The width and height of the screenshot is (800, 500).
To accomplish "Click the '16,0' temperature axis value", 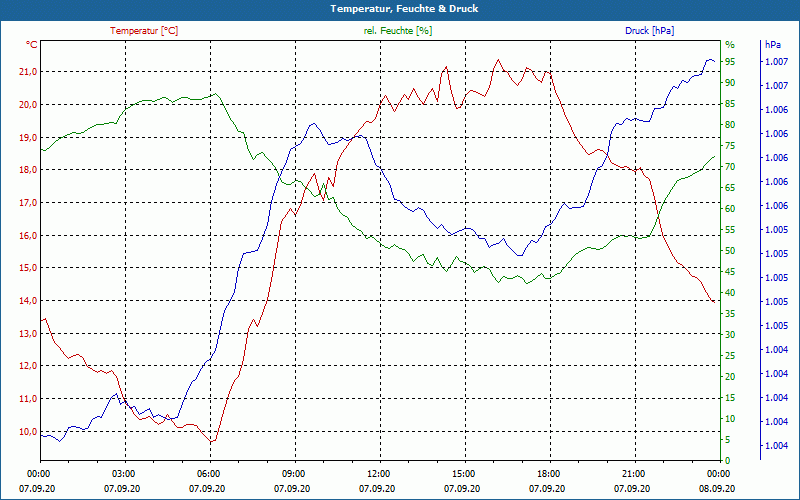I will point(28,235).
